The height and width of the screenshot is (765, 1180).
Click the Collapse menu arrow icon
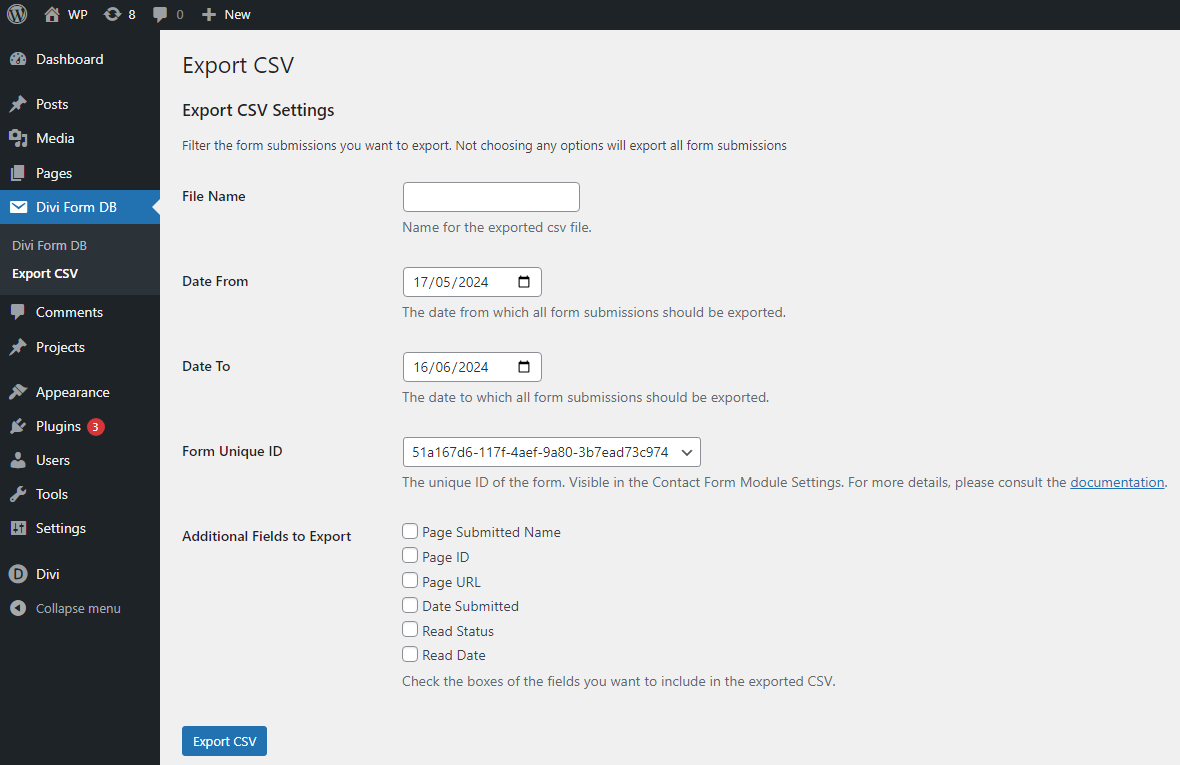18,609
